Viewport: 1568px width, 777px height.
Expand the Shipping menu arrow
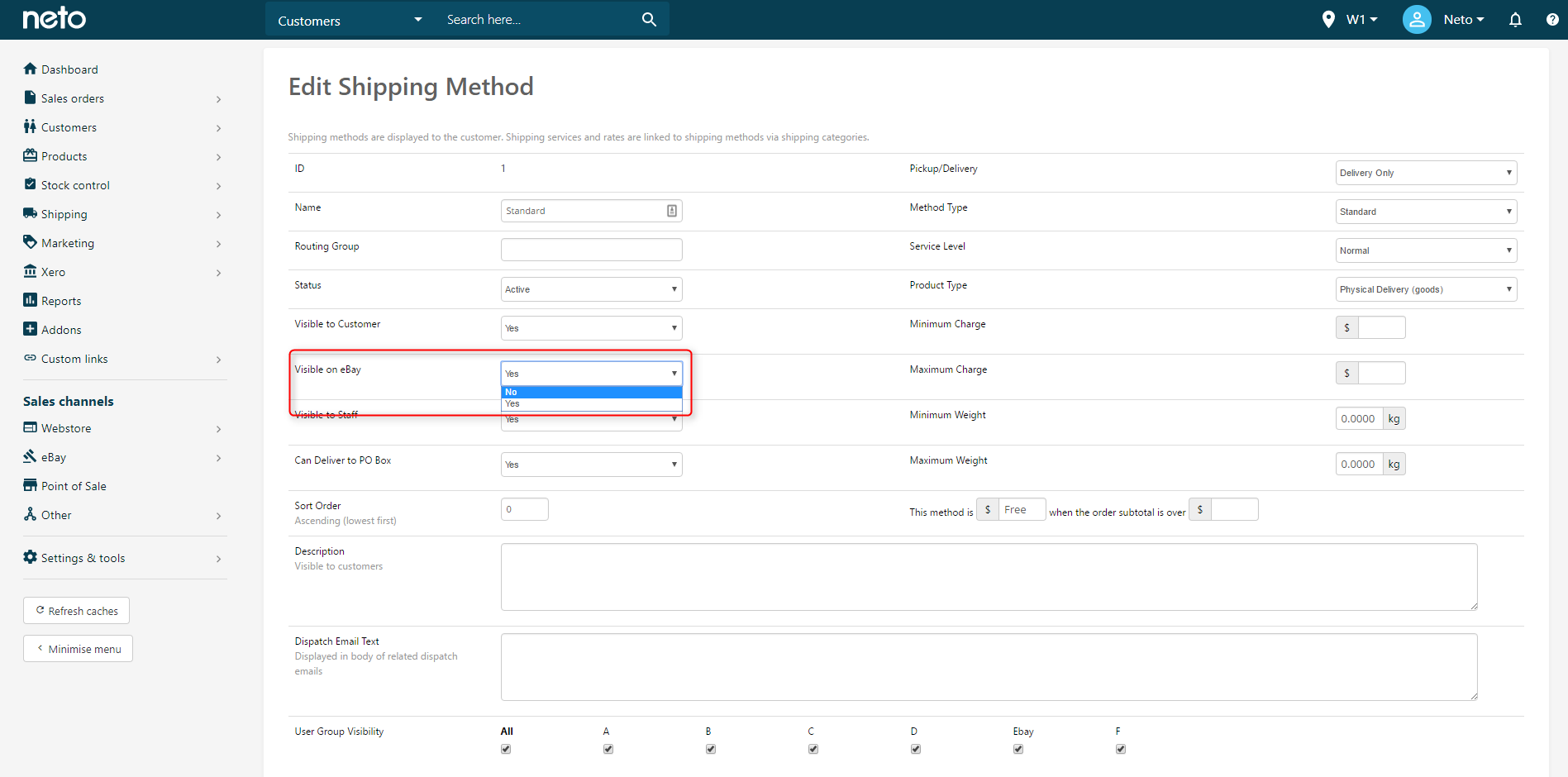(218, 215)
